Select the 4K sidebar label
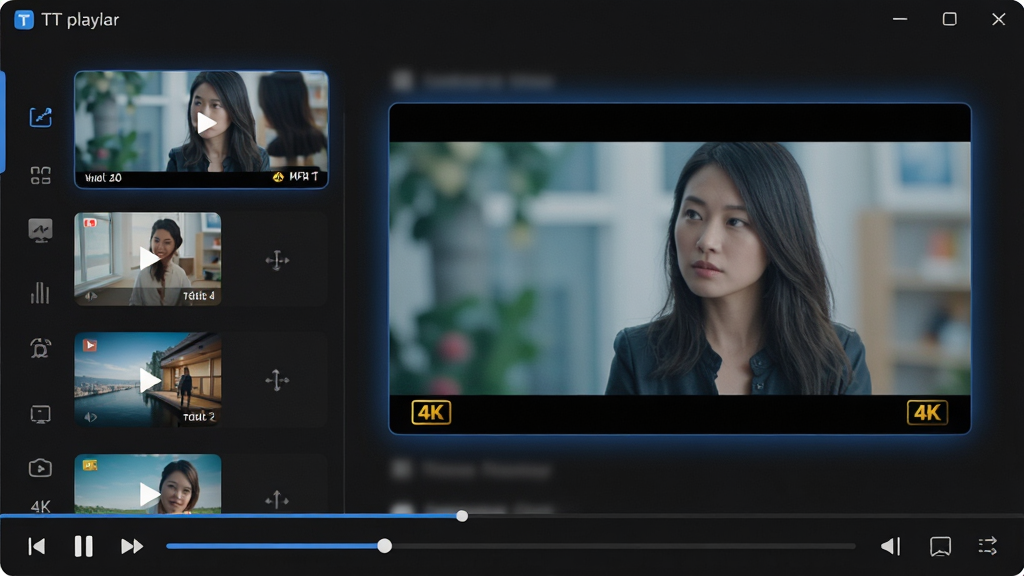1024x576 pixels. pyautogui.click(x=40, y=506)
